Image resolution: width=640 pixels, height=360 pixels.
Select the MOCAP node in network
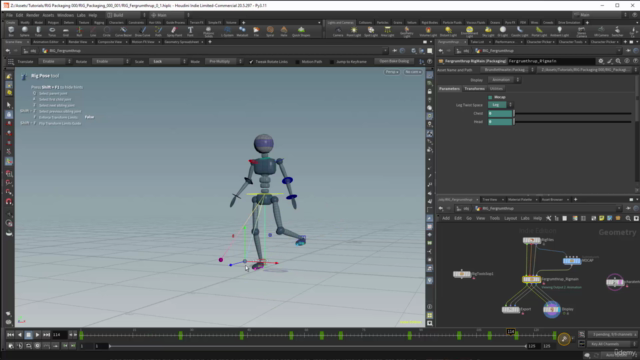coord(572,261)
